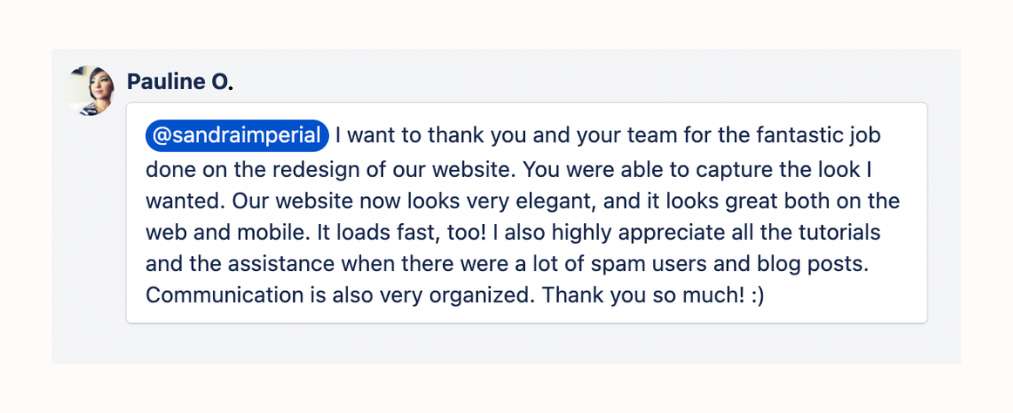Open the @sandraimperial mention tag

[x=237, y=136]
